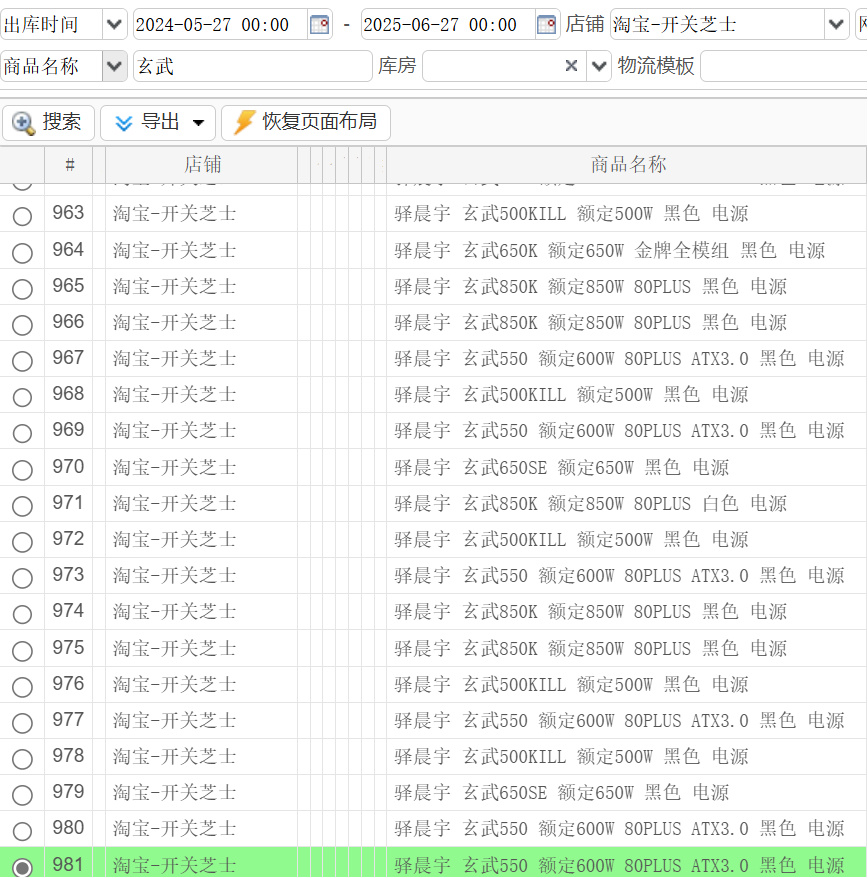
Task: Click row number 973
Action: pyautogui.click(x=68, y=575)
